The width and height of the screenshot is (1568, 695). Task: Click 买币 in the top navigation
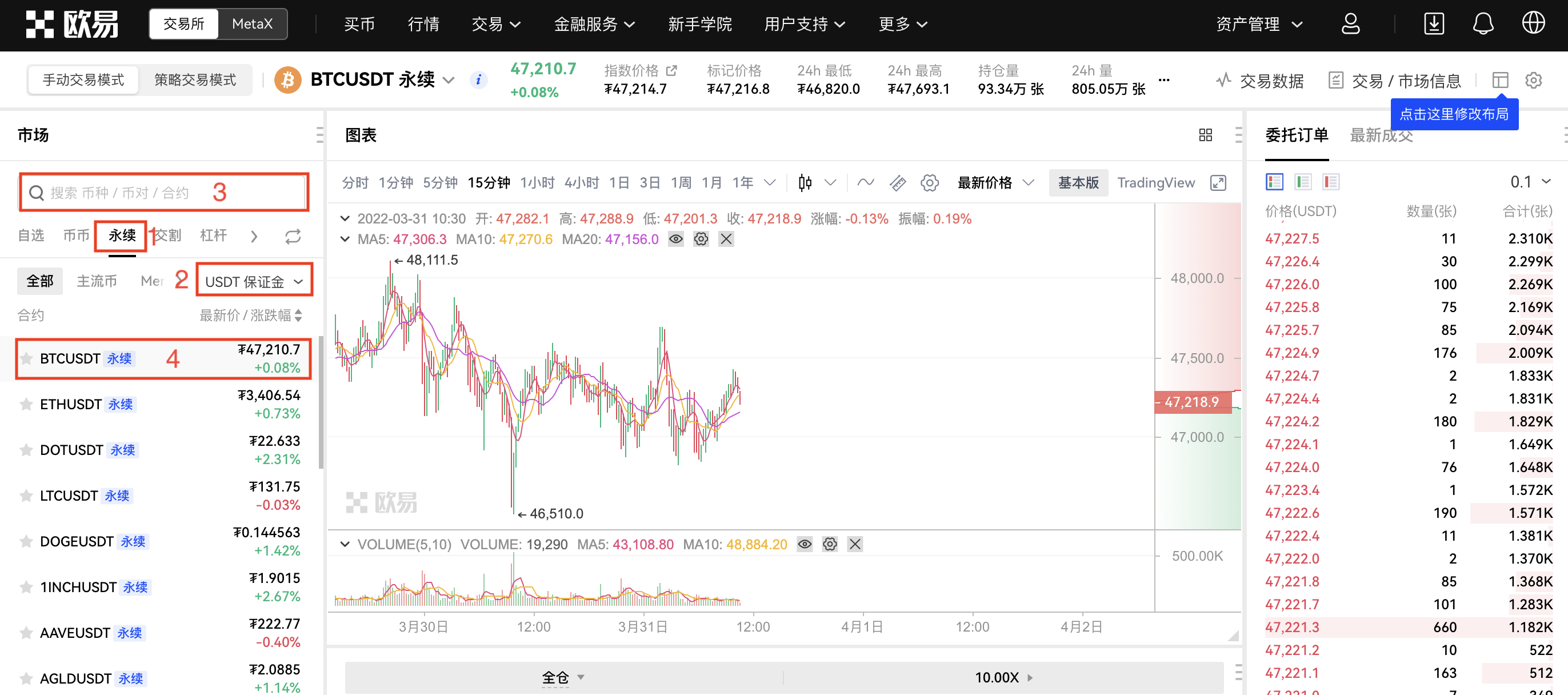(x=359, y=25)
